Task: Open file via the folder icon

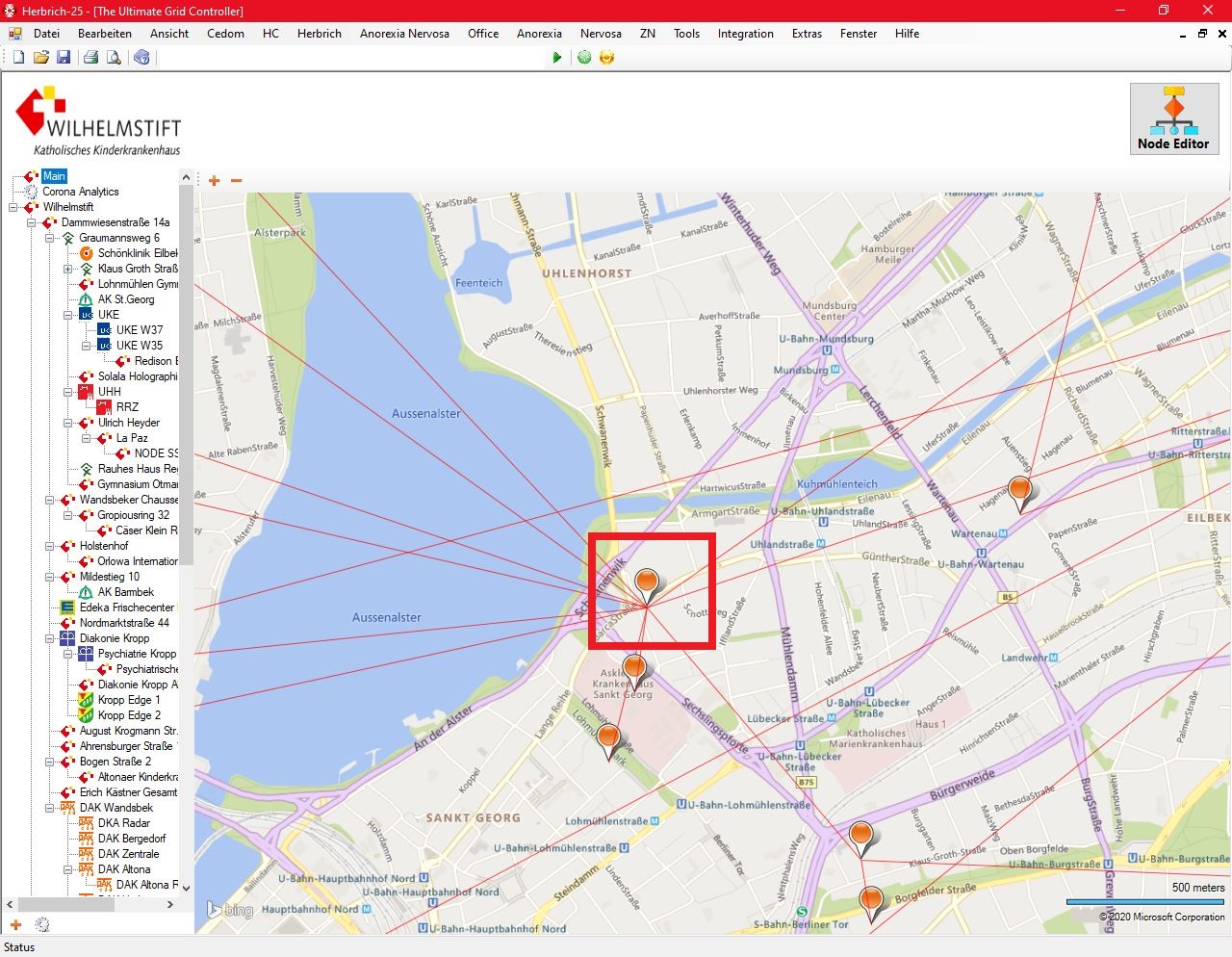Action: pos(40,58)
